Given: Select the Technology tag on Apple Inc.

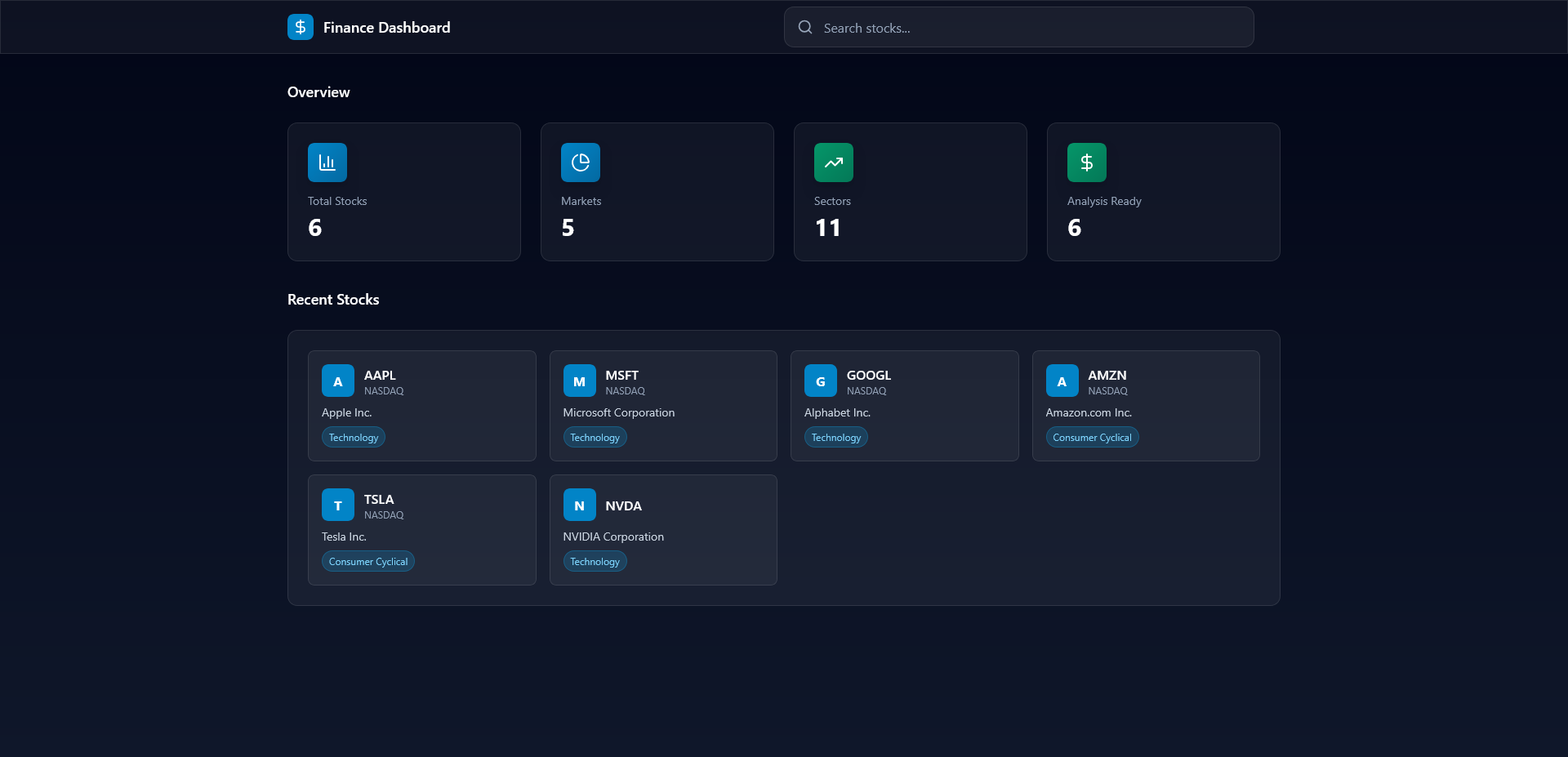Looking at the screenshot, I should pyautogui.click(x=354, y=438).
